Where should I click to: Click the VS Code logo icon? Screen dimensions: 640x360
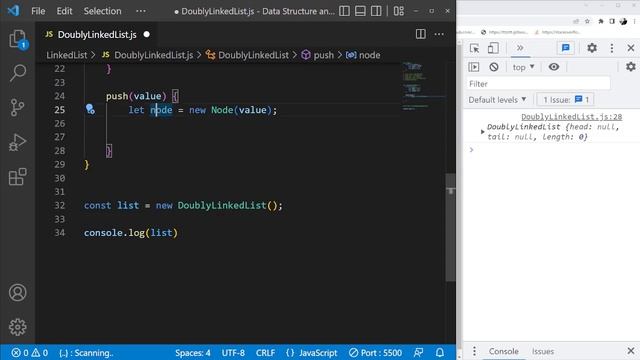point(13,11)
